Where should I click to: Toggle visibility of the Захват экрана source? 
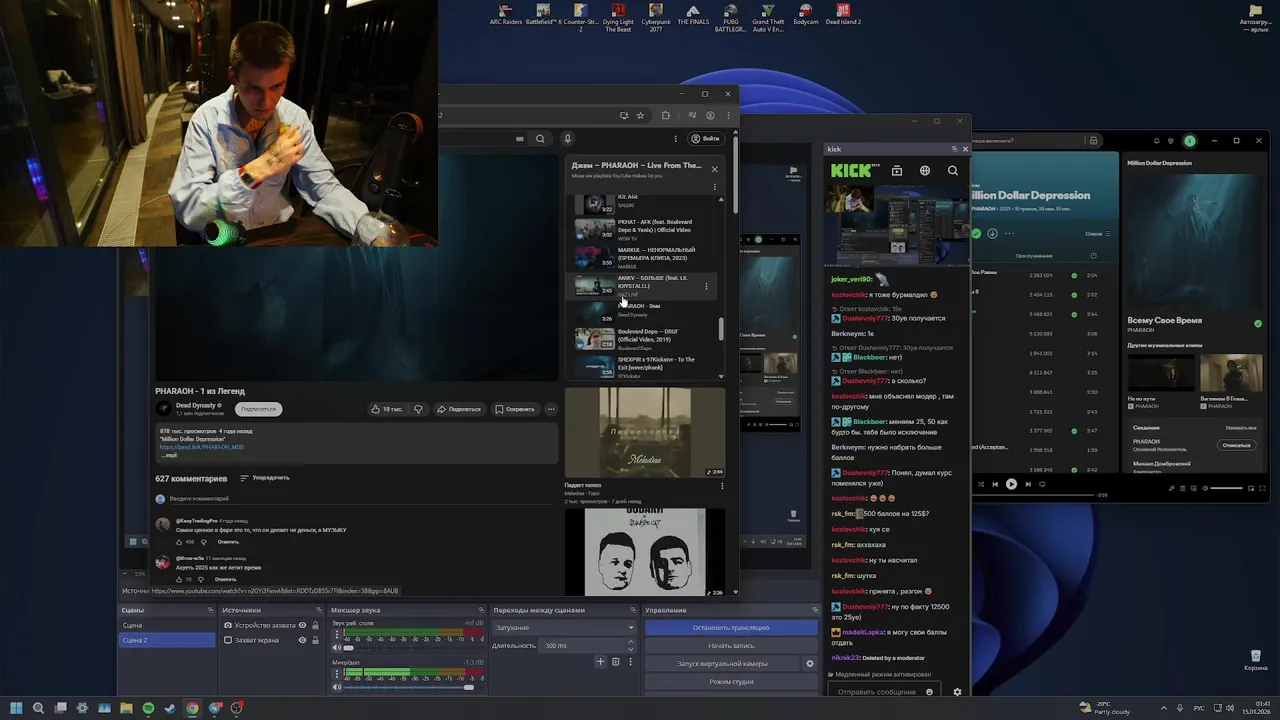(x=302, y=640)
